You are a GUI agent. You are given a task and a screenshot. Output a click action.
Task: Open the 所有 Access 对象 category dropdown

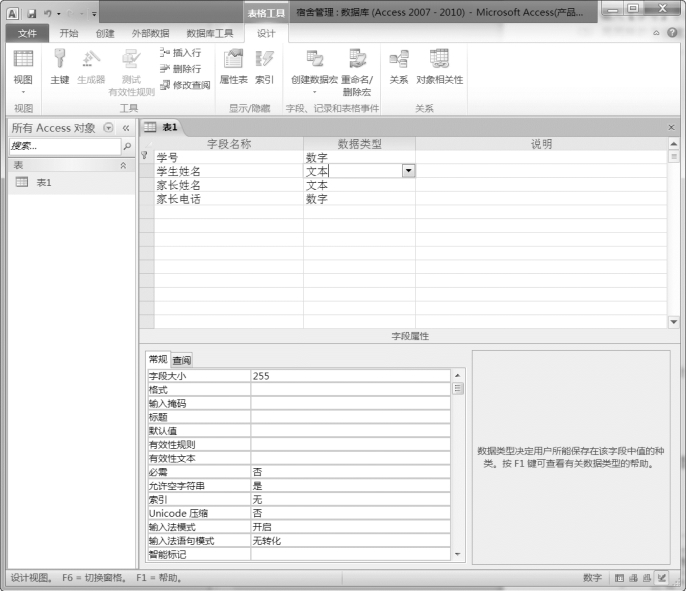tap(108, 128)
